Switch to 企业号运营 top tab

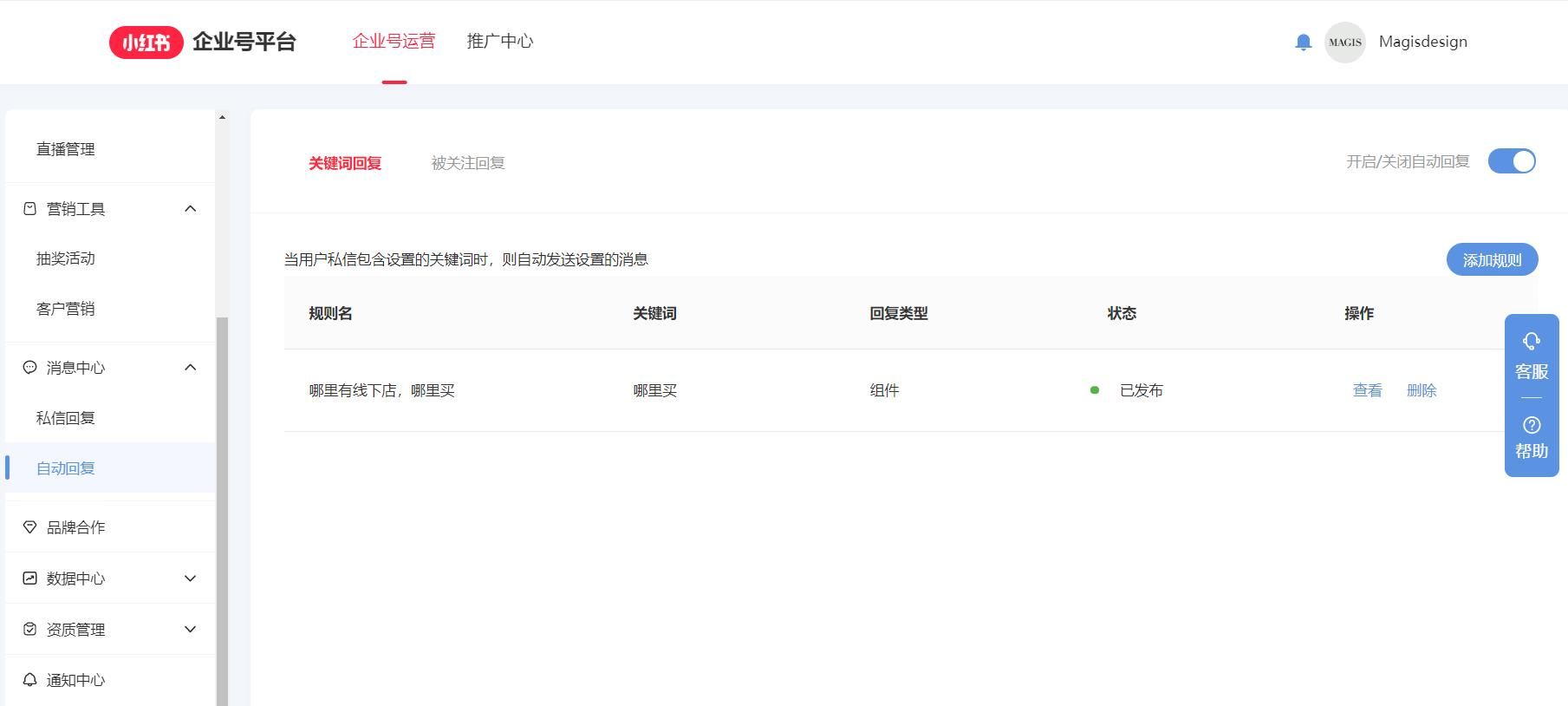[x=394, y=42]
